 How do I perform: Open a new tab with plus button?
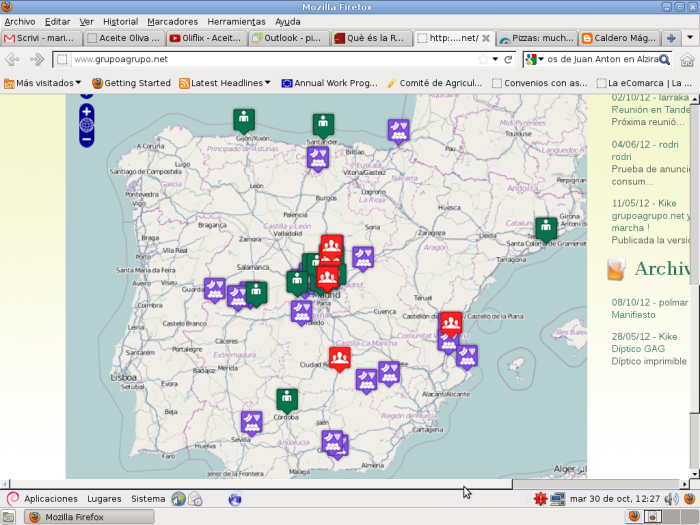click(671, 38)
